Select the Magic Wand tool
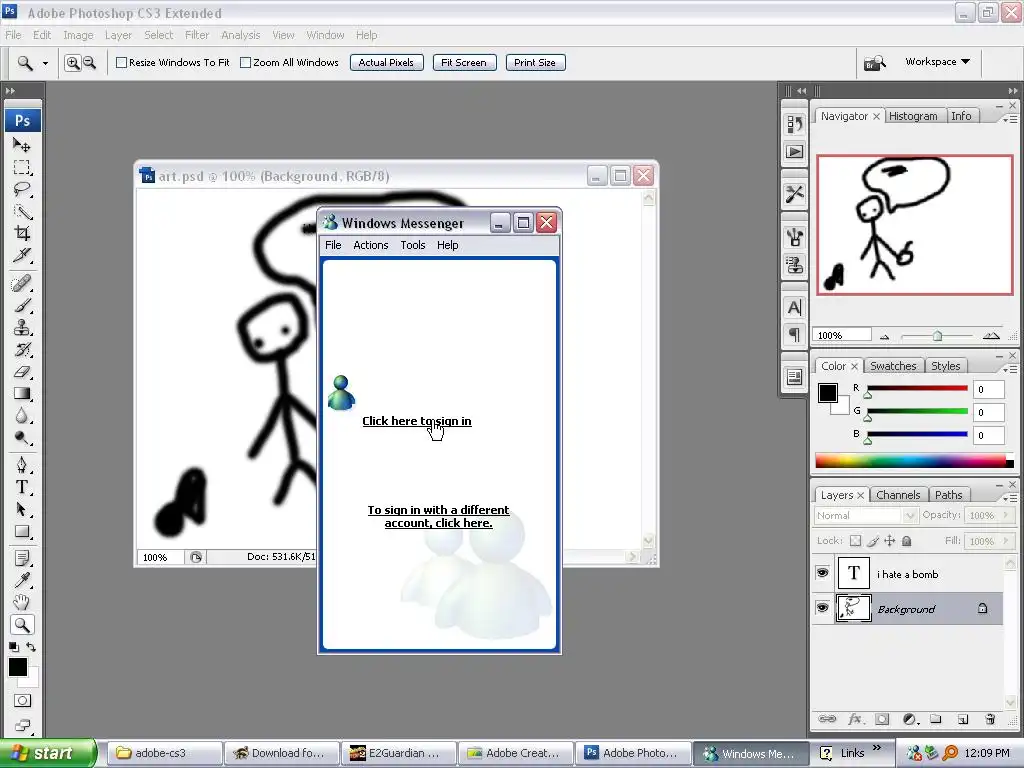This screenshot has width=1024, height=768. 22,212
